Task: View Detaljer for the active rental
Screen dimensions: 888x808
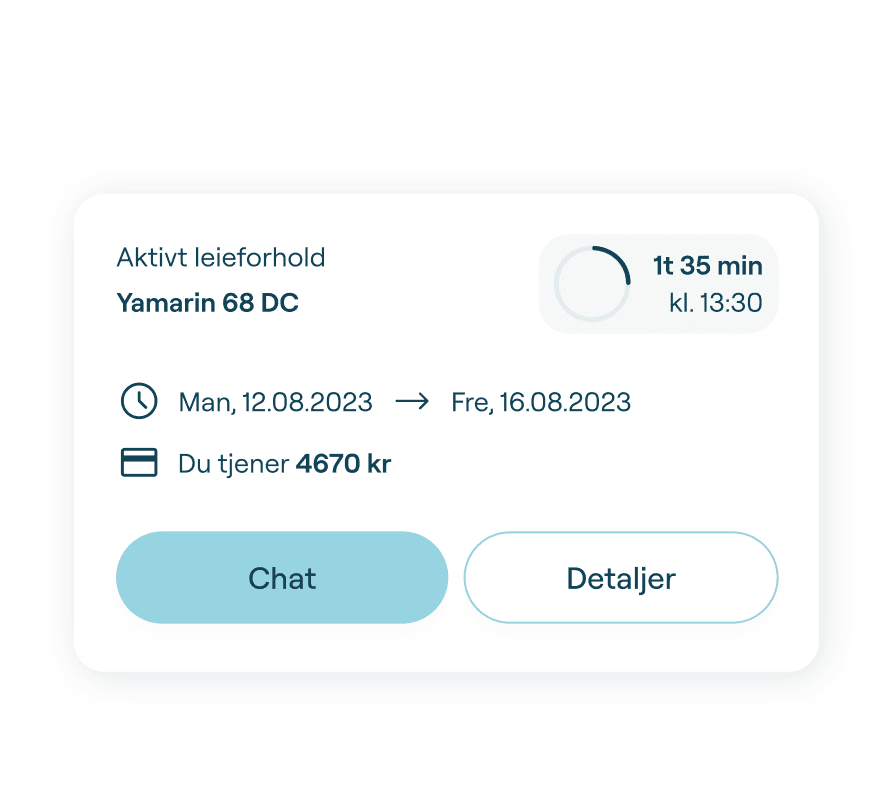Action: pos(620,577)
